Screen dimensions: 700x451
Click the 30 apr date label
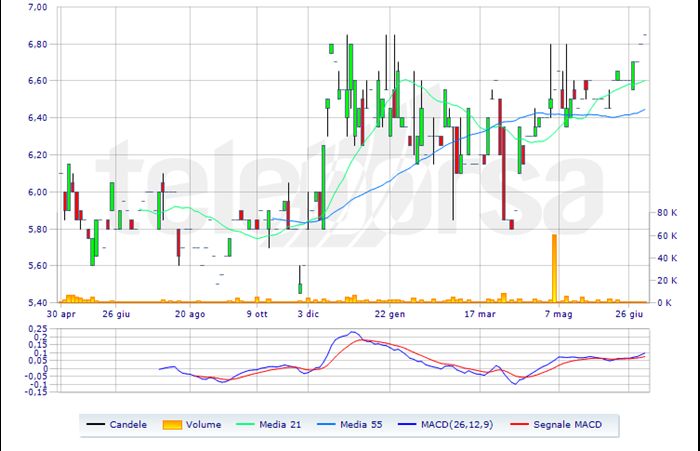61,314
